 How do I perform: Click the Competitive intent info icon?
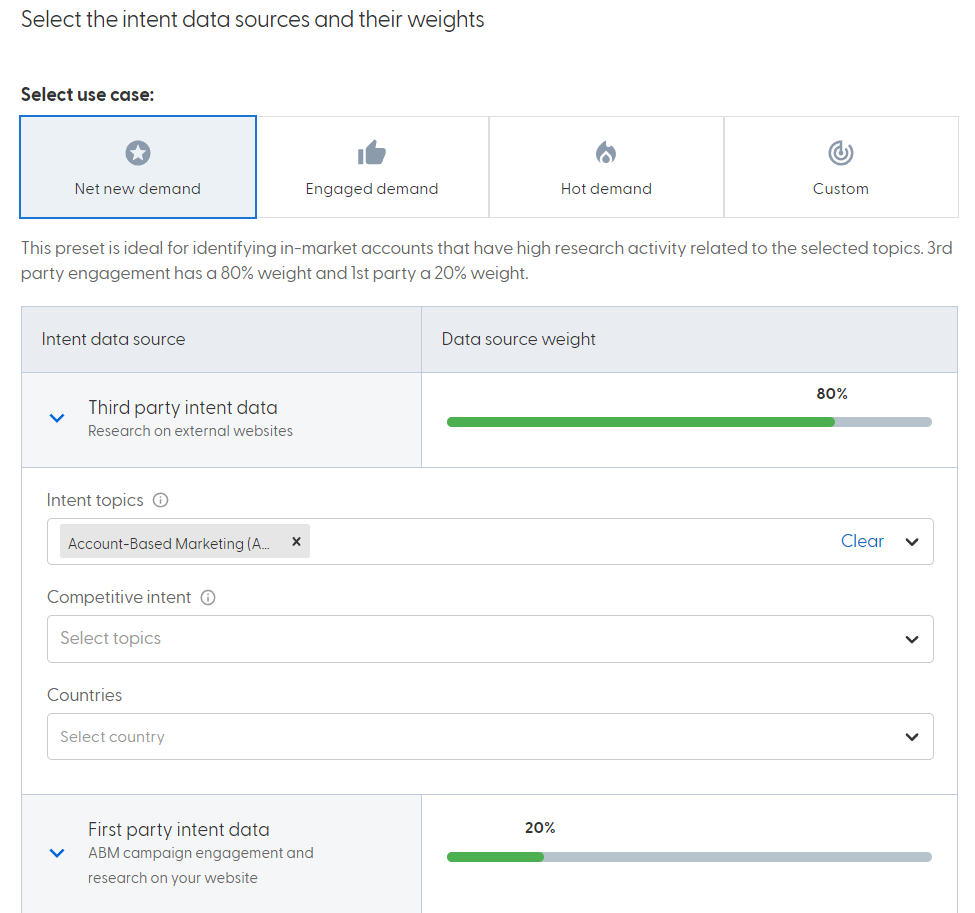point(207,598)
